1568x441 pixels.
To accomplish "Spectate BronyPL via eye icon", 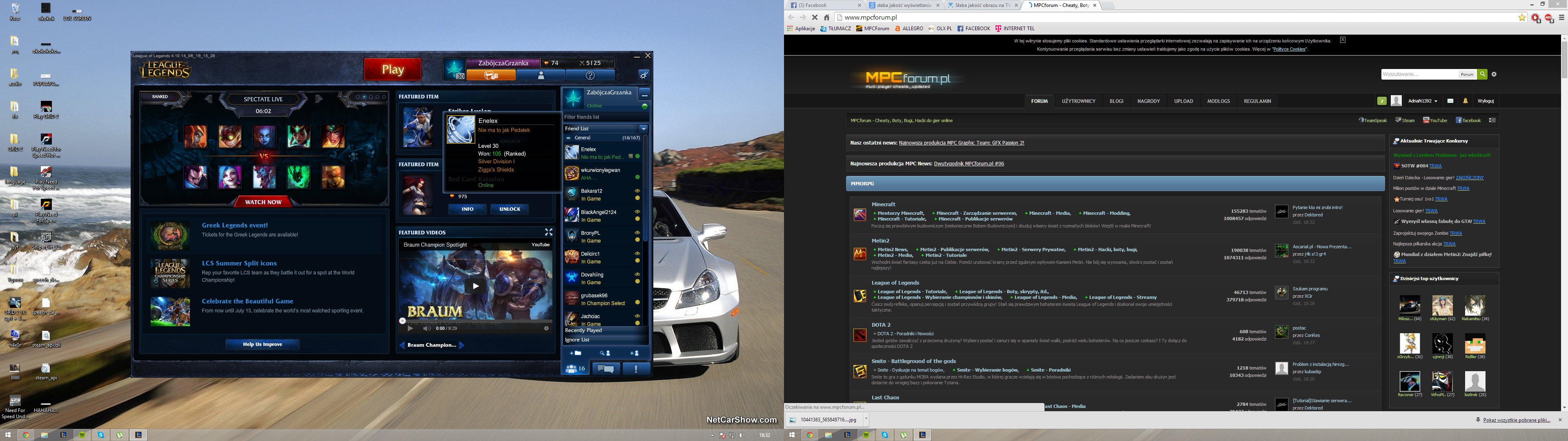I will click(x=637, y=233).
